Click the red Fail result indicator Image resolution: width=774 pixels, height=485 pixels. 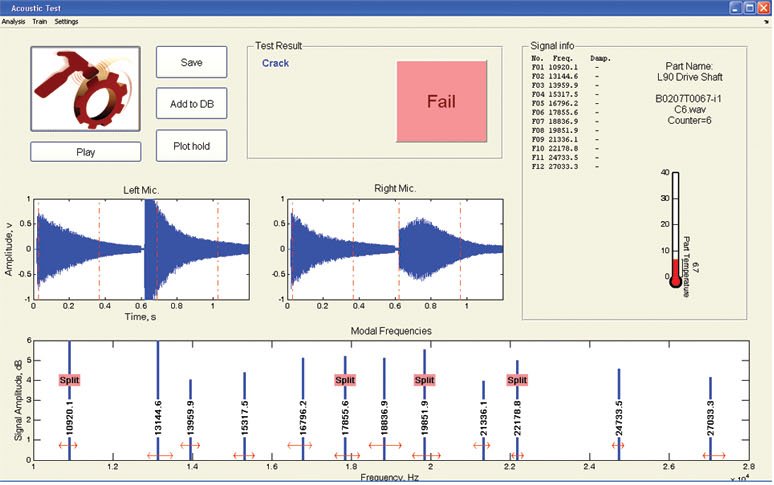click(442, 100)
